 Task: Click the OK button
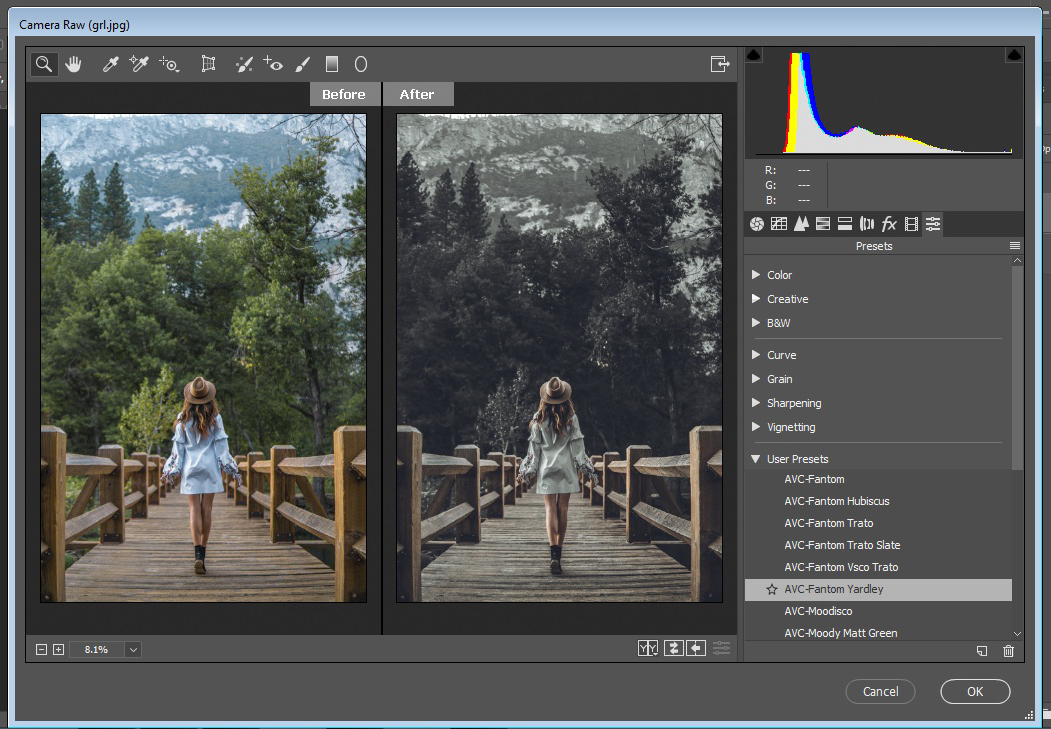click(x=974, y=691)
